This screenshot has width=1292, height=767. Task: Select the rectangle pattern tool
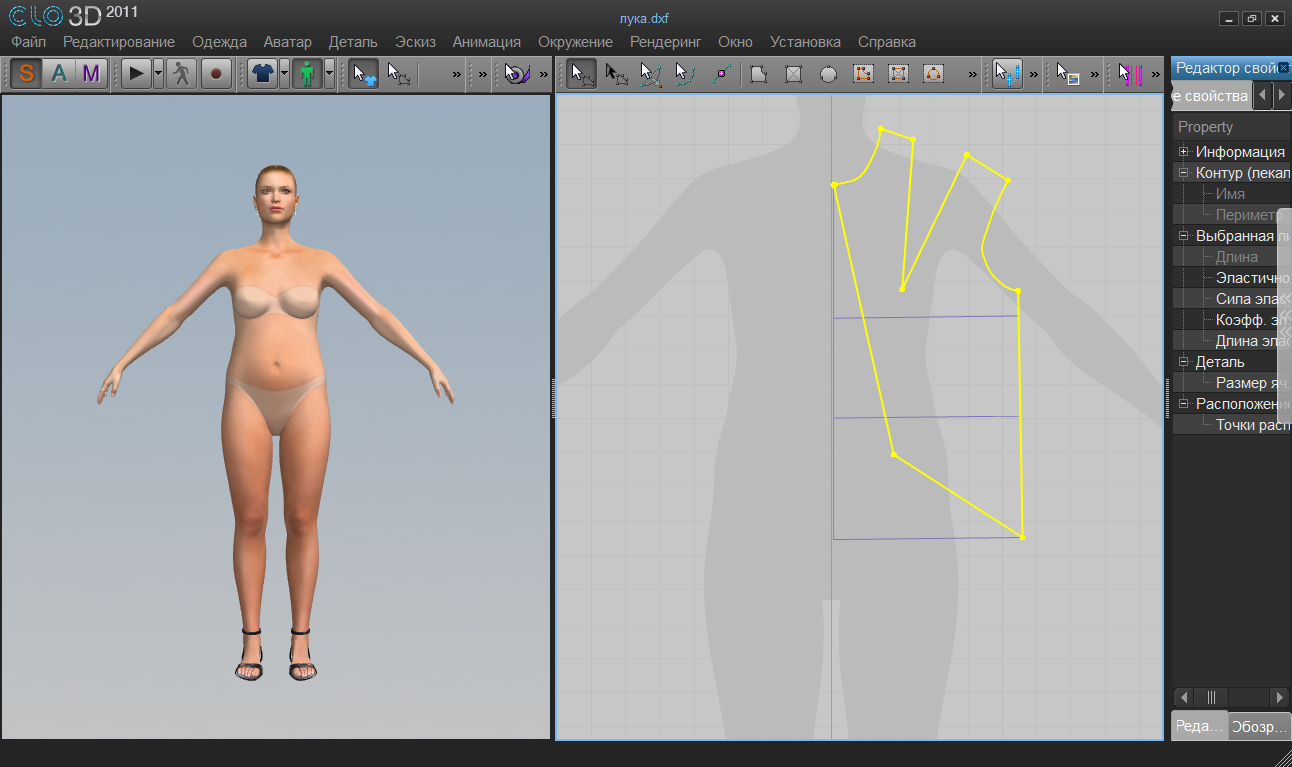point(794,74)
